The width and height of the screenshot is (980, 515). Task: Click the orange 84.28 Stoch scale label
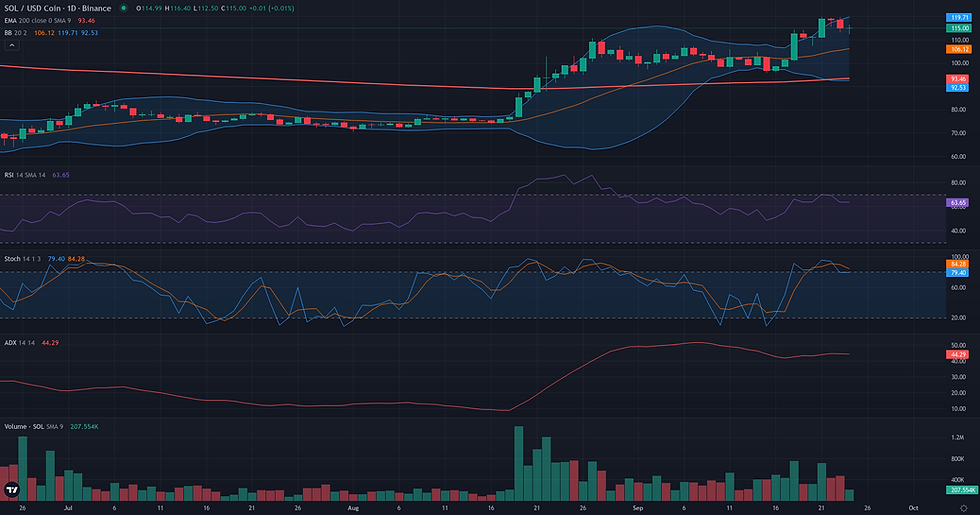tap(958, 264)
